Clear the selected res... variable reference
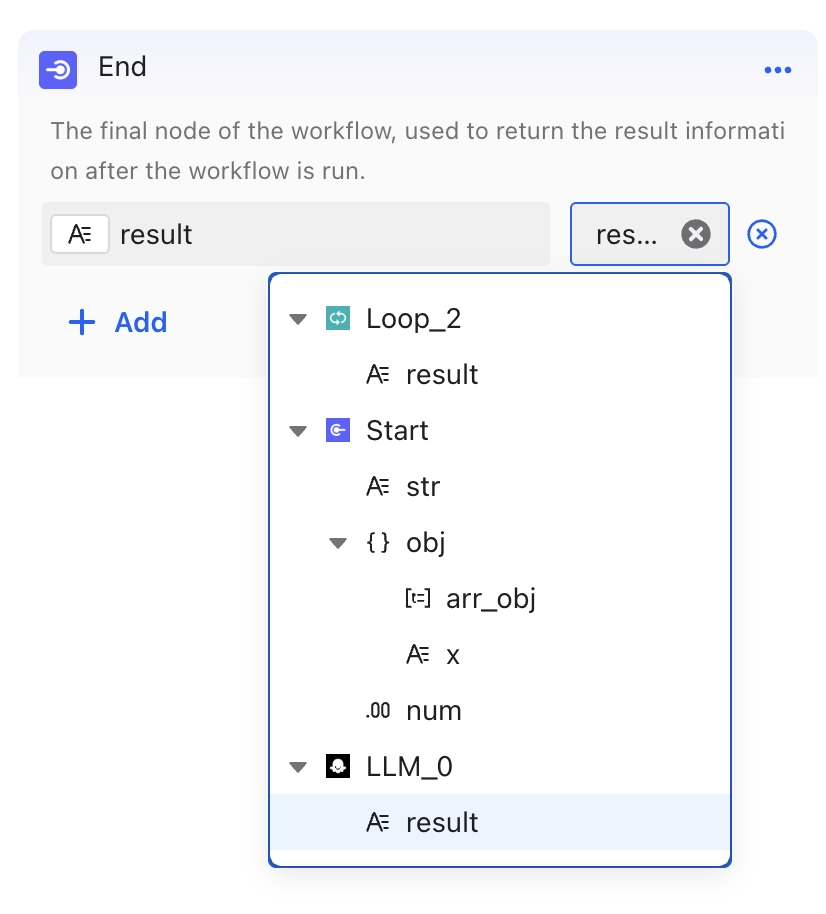826x914 pixels. click(x=696, y=234)
